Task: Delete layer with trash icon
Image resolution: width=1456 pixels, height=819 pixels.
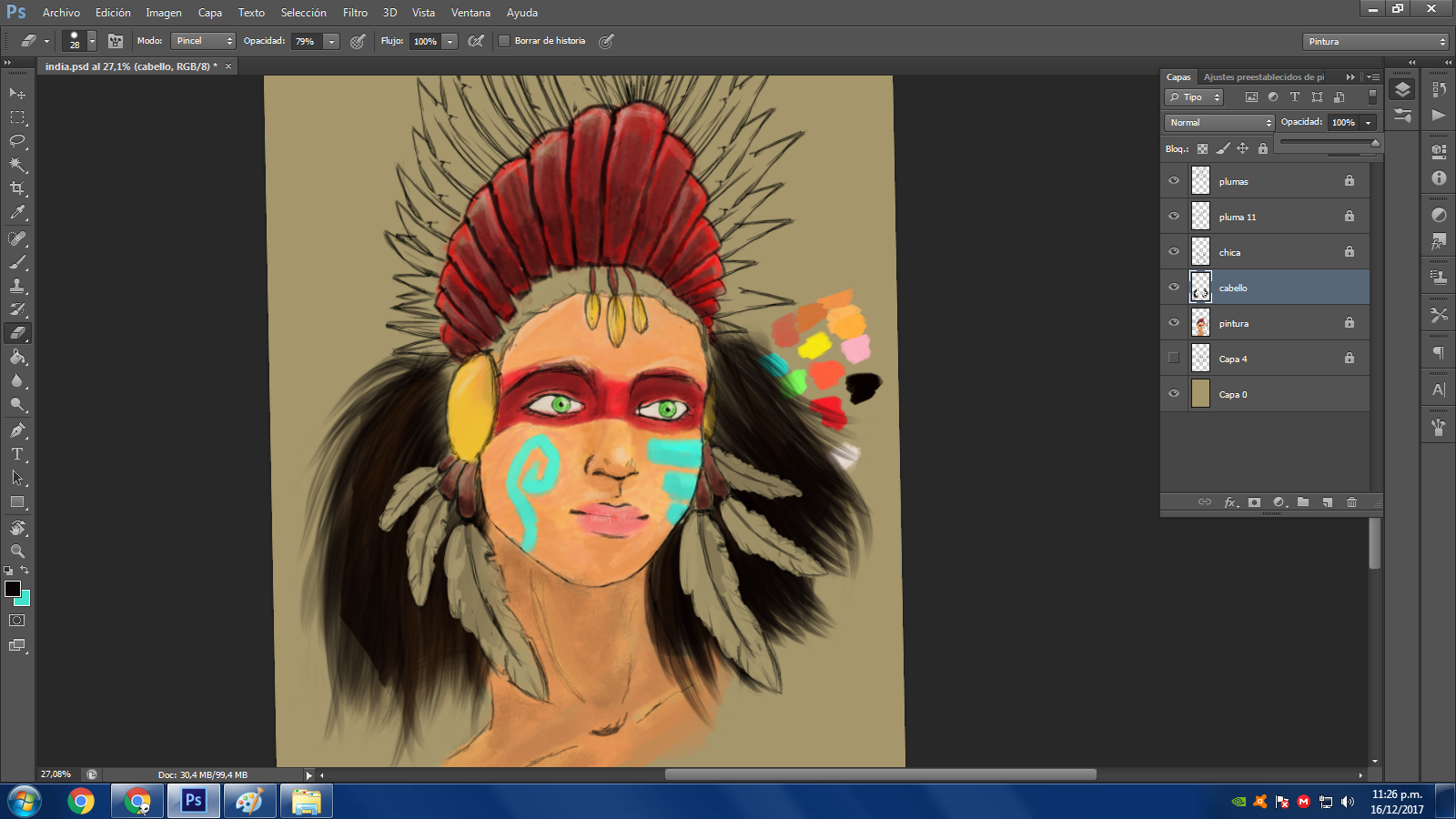Action: [x=1351, y=502]
